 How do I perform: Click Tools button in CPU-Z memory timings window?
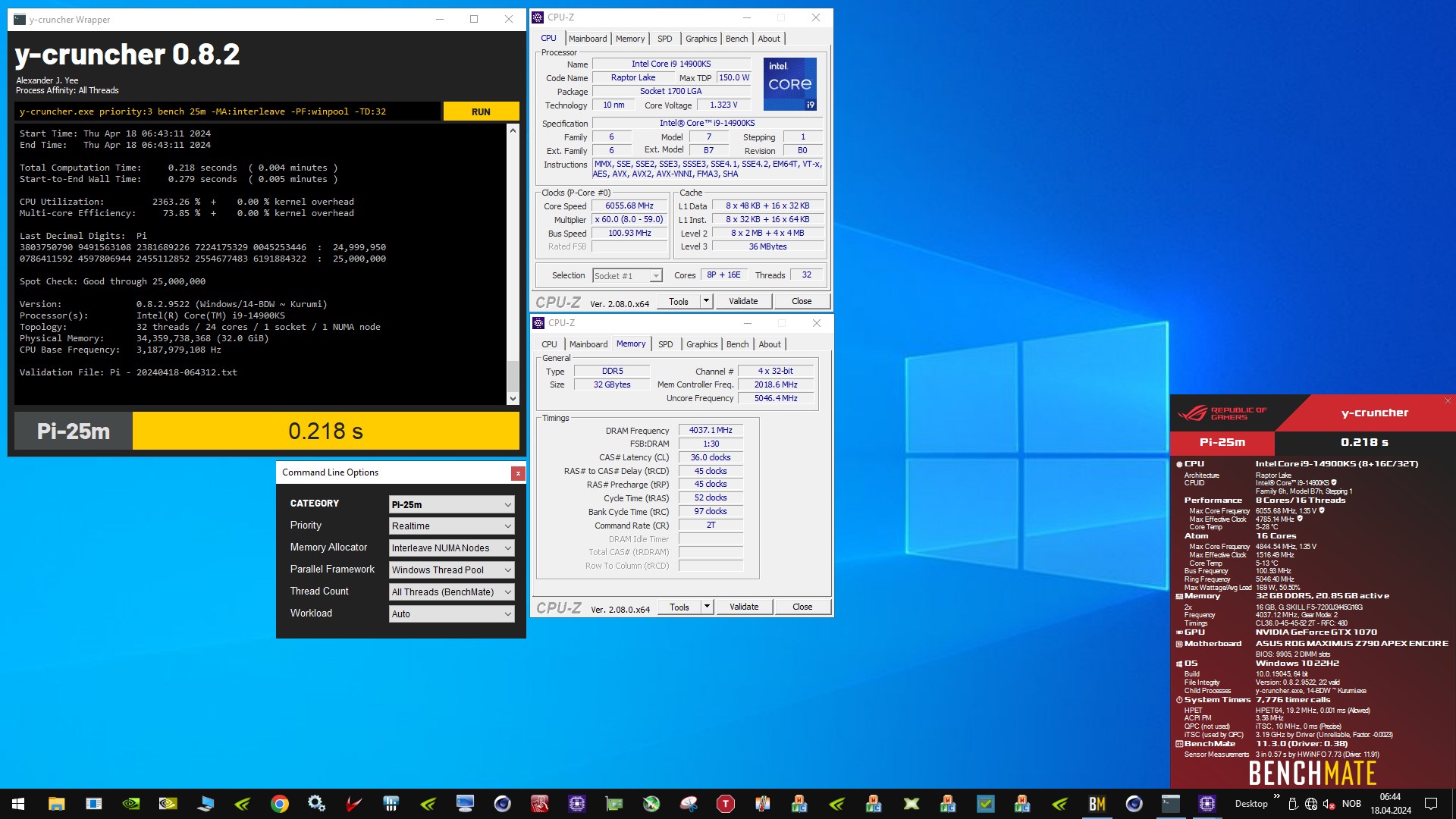point(679,607)
